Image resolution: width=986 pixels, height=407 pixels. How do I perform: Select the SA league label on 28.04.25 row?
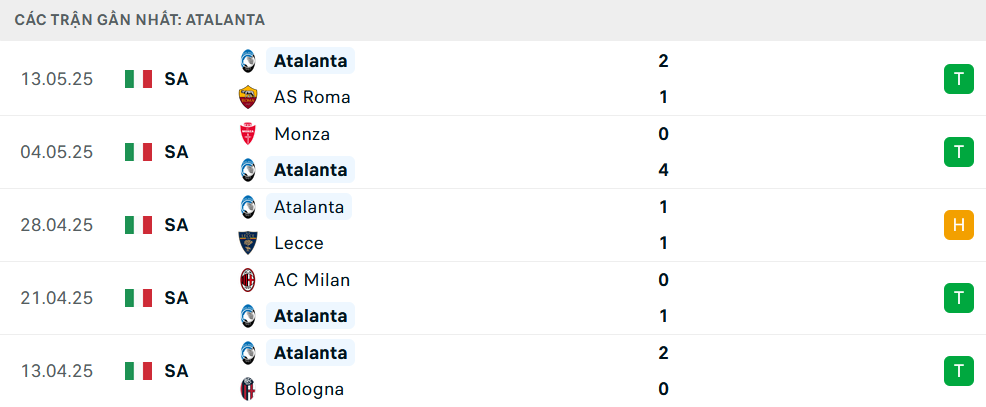(x=177, y=225)
